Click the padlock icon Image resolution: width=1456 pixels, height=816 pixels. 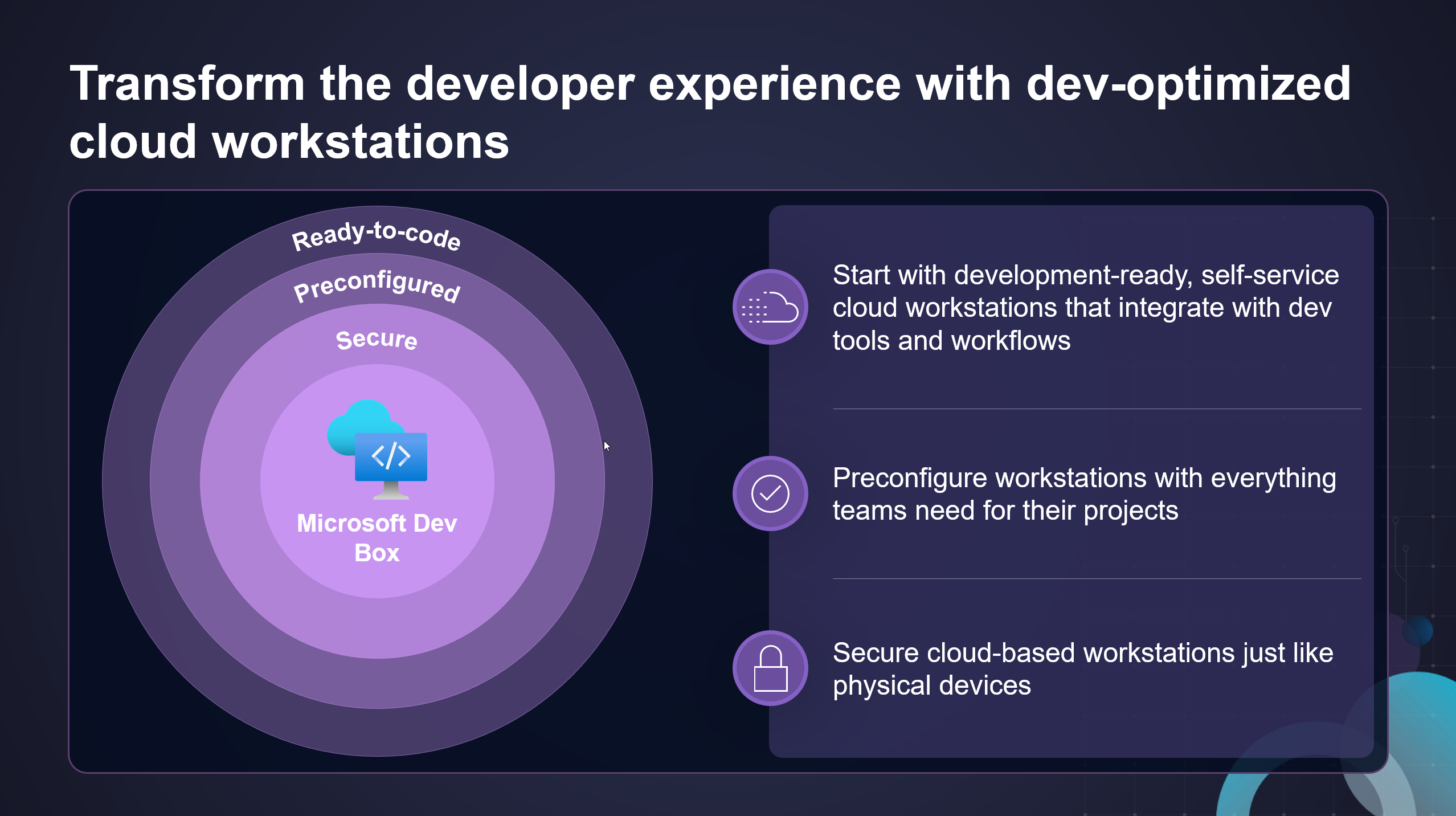[x=770, y=668]
